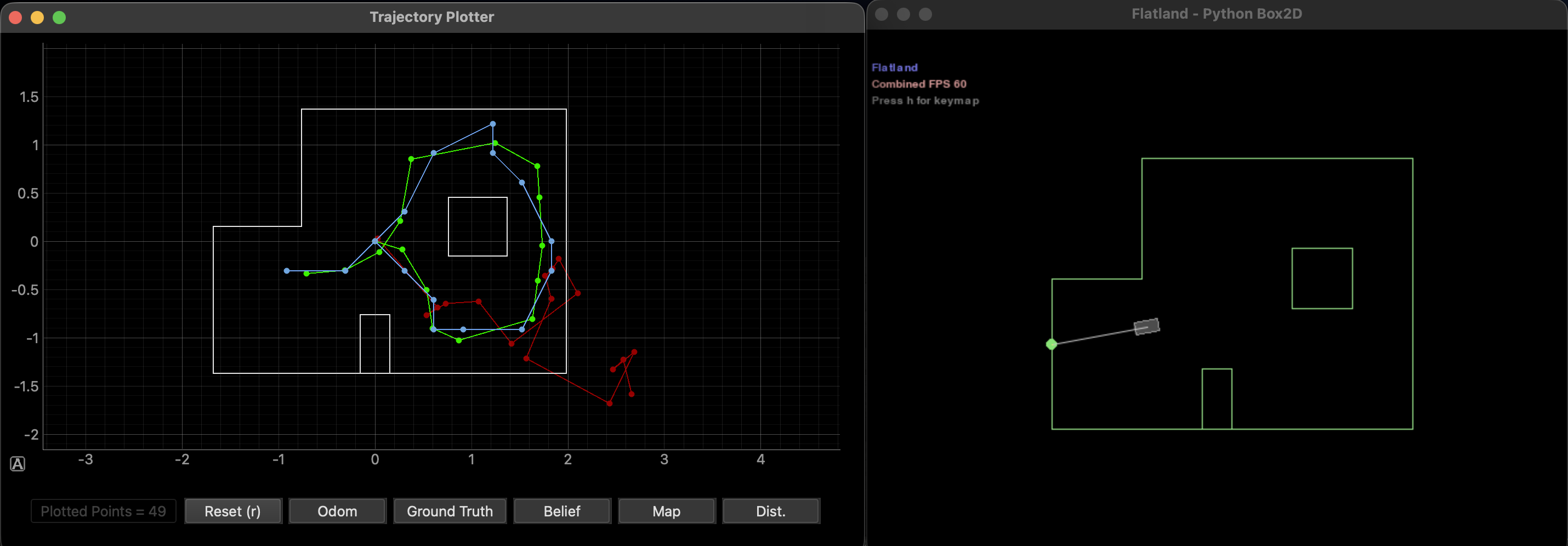
Task: Click the Reset (r) button
Action: pos(232,511)
